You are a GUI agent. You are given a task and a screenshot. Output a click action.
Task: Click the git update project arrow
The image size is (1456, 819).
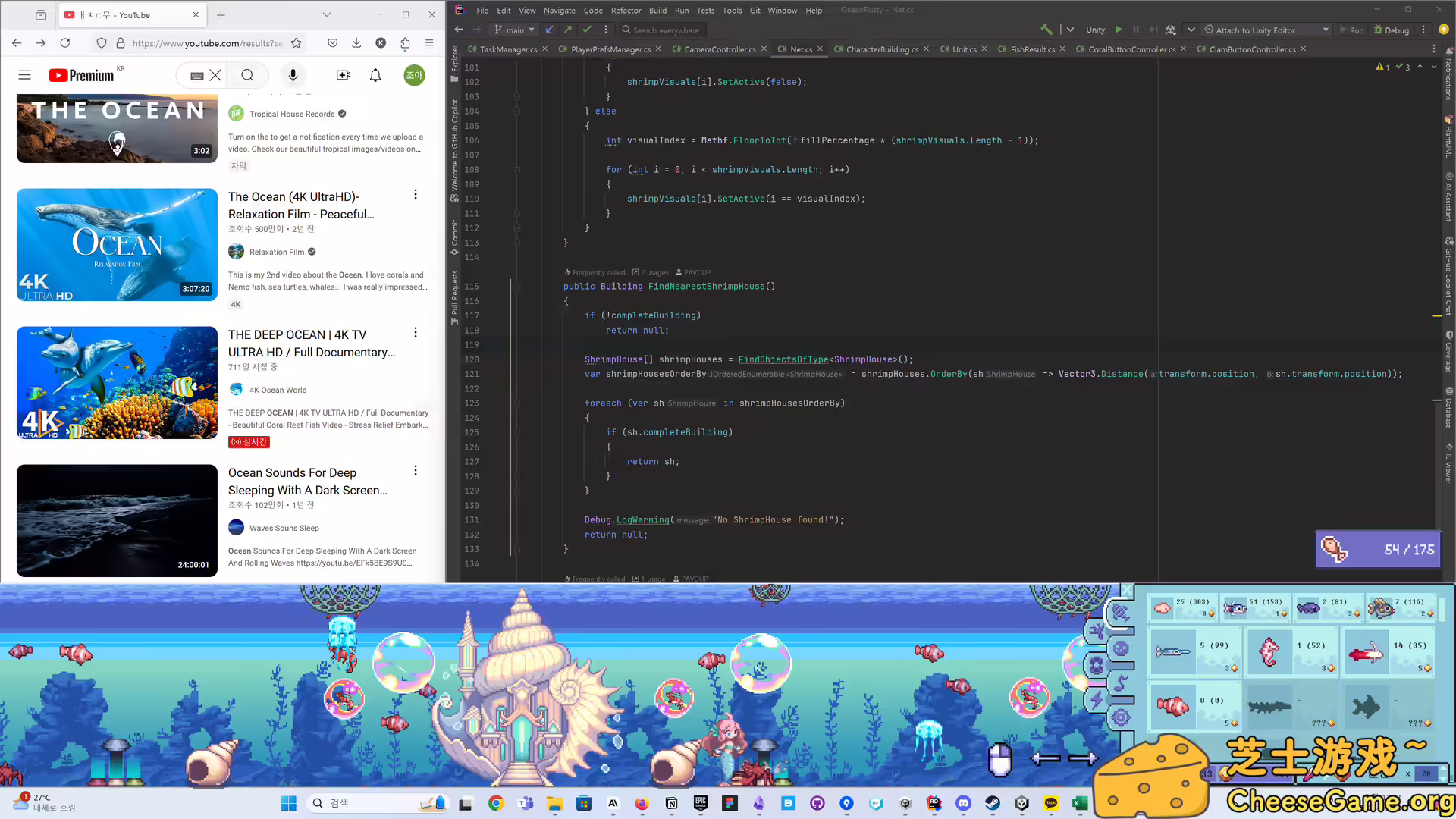click(x=550, y=30)
